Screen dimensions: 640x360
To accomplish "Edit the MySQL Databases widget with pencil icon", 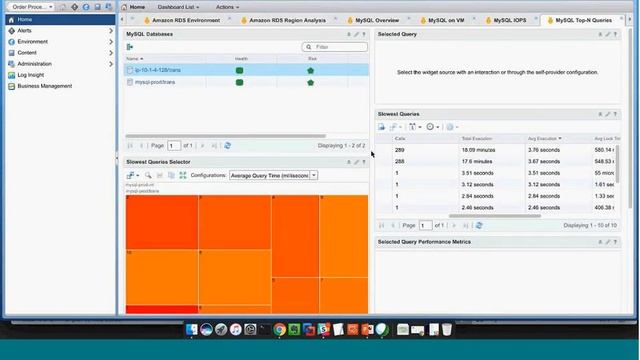I will [356, 34].
